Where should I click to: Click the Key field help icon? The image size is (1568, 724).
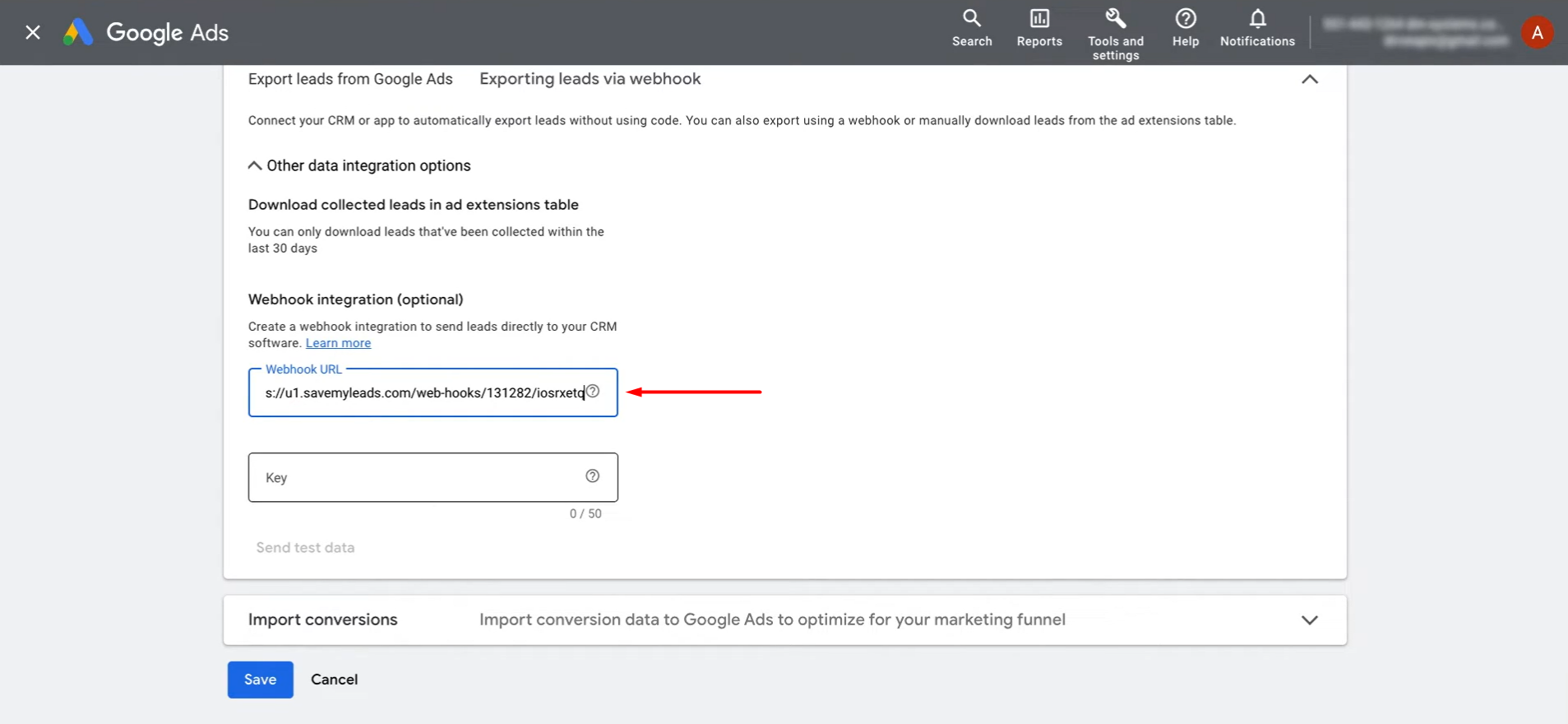pyautogui.click(x=592, y=476)
